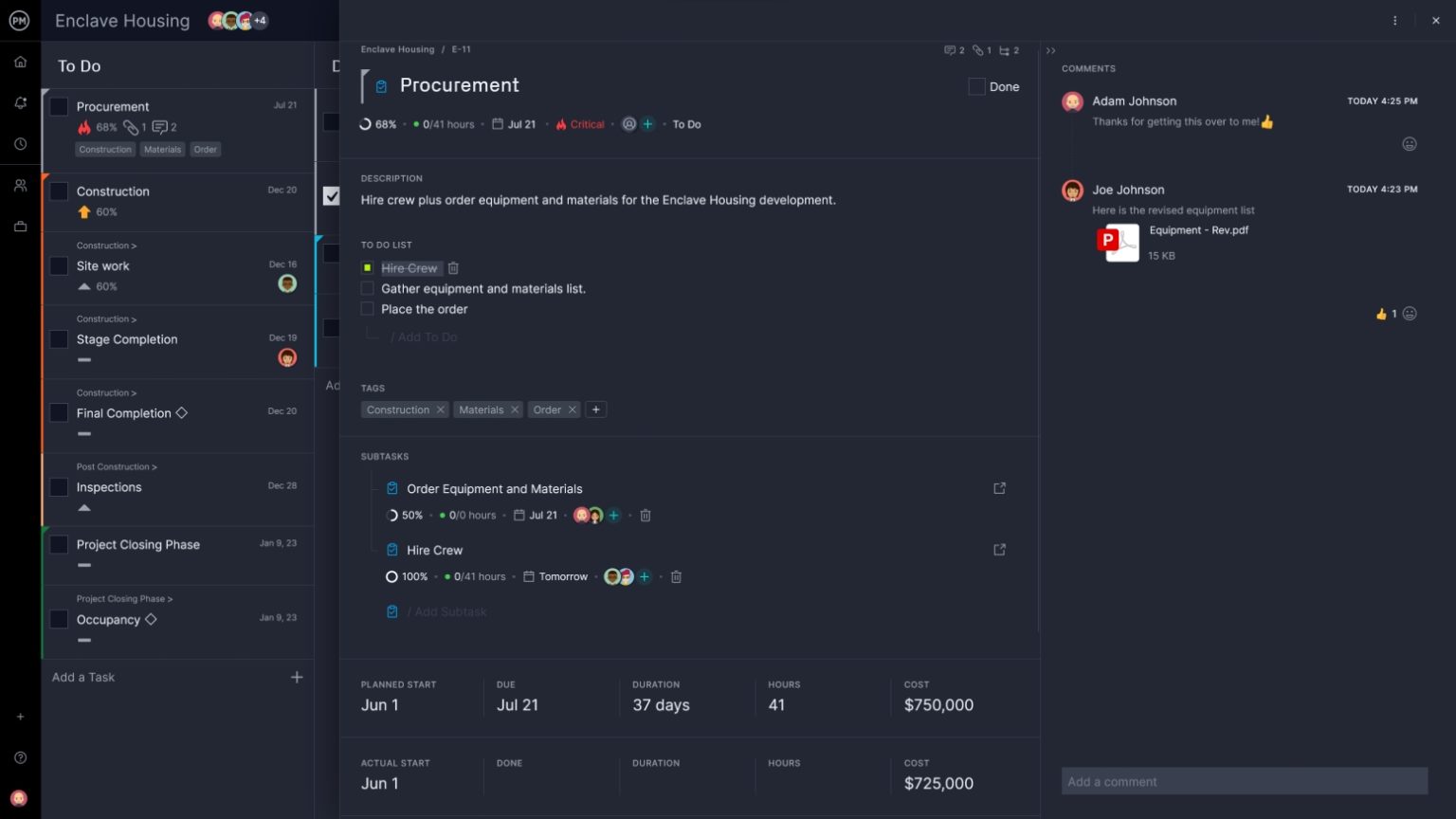Open the briefcase portfolio icon in sidebar
This screenshot has height=819, width=1456.
coord(20,227)
